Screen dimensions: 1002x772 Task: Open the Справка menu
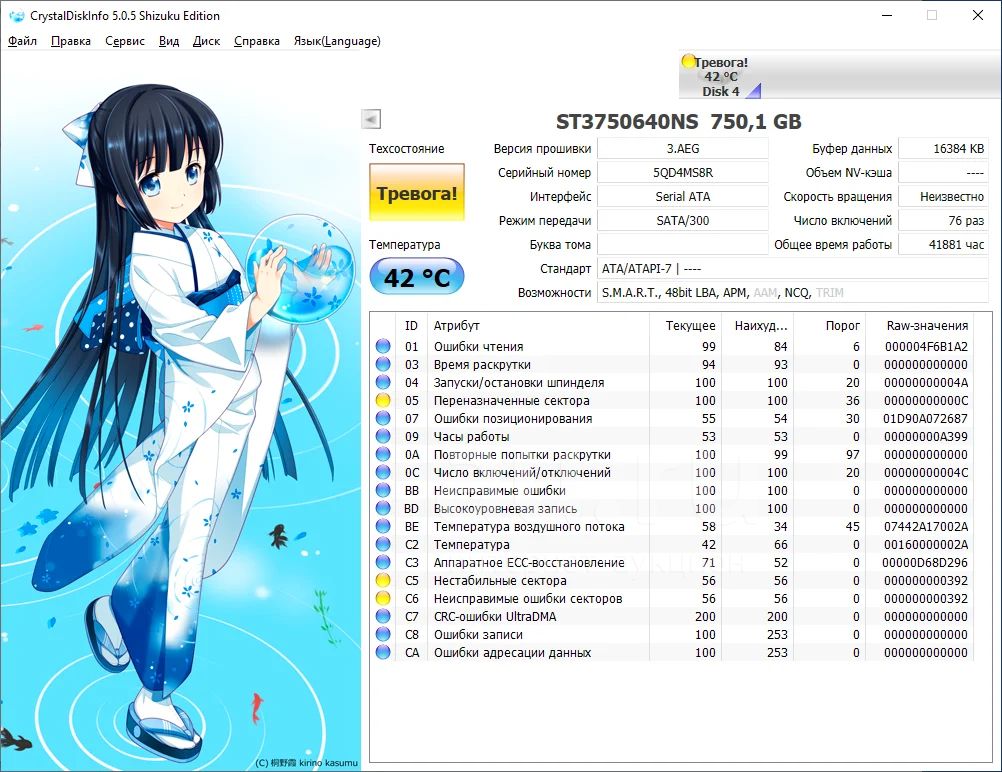point(257,41)
